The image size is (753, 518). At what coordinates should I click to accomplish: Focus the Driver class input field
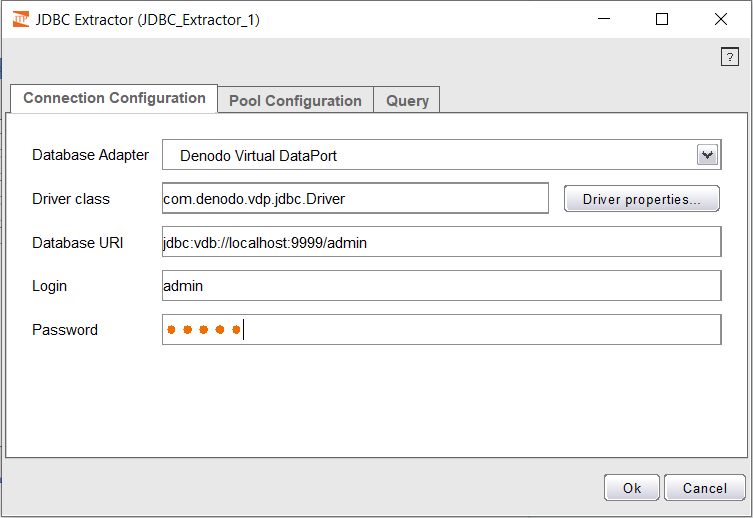[x=355, y=198]
